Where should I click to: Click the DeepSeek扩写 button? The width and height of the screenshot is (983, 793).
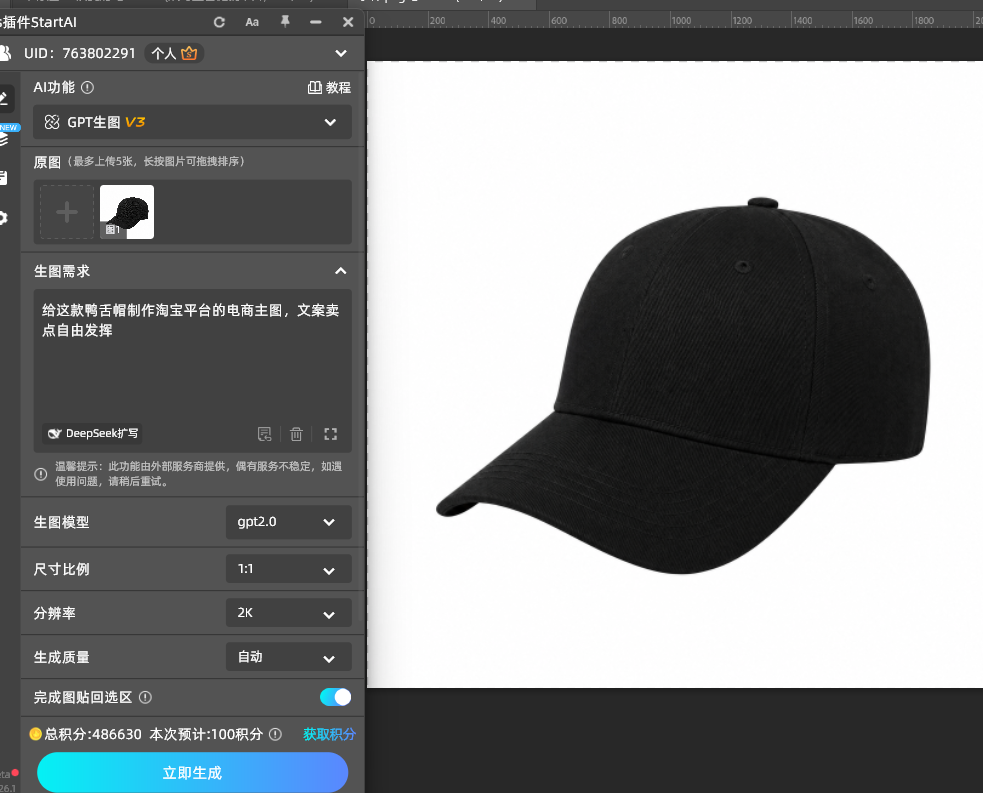[93, 433]
